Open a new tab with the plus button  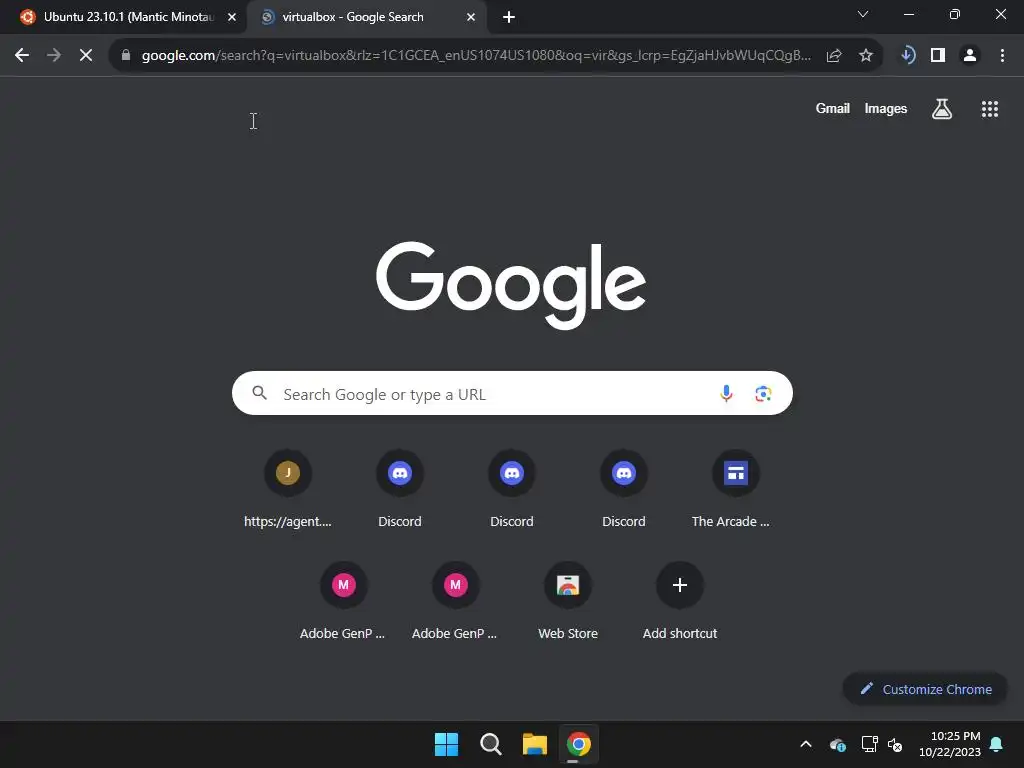[509, 17]
